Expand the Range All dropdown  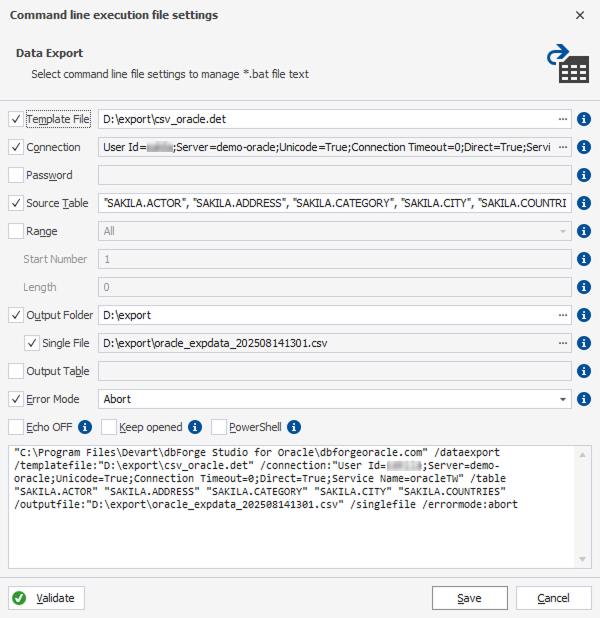[x=563, y=231]
